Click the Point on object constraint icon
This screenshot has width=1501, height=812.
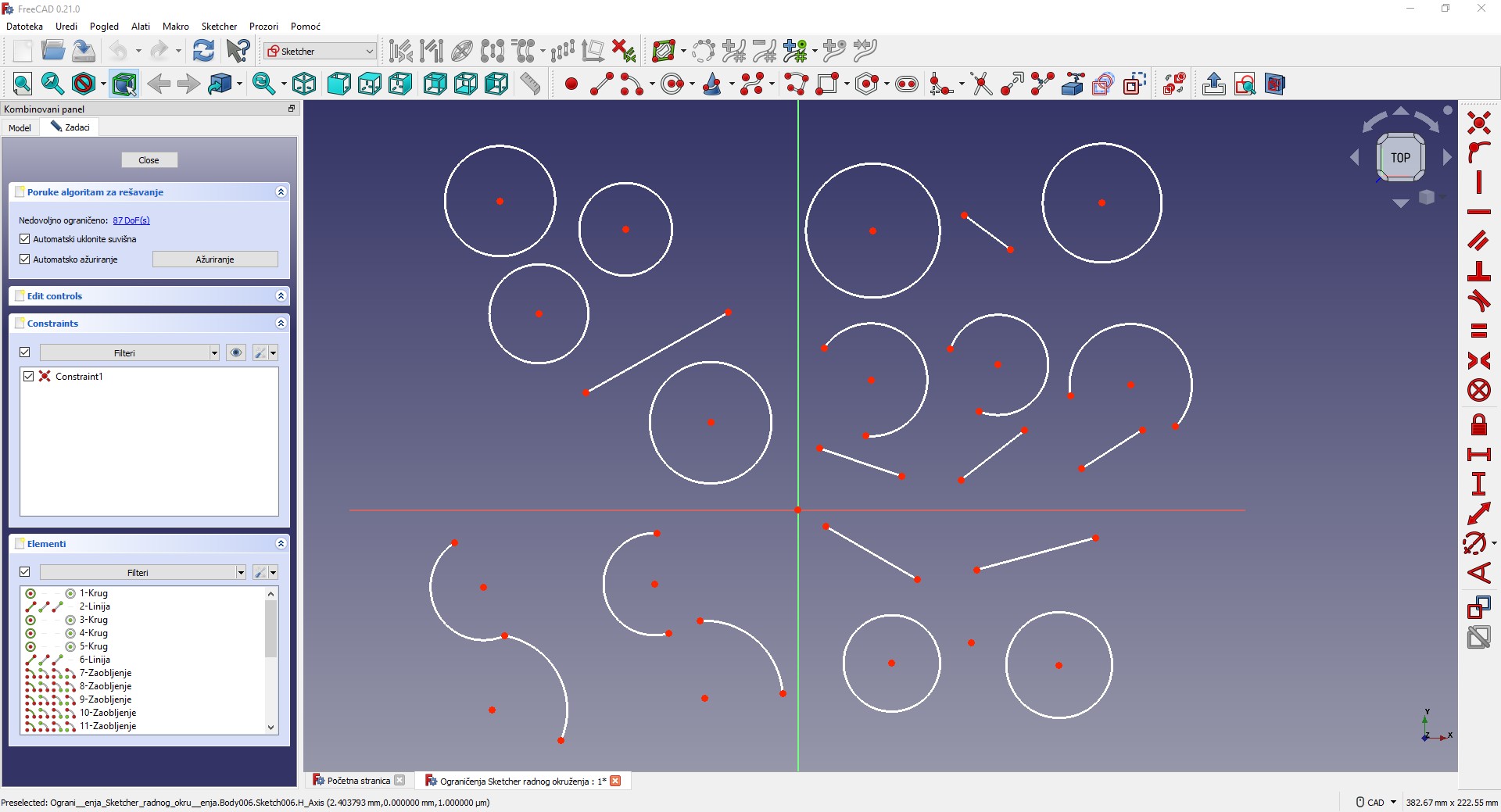coord(1478,152)
